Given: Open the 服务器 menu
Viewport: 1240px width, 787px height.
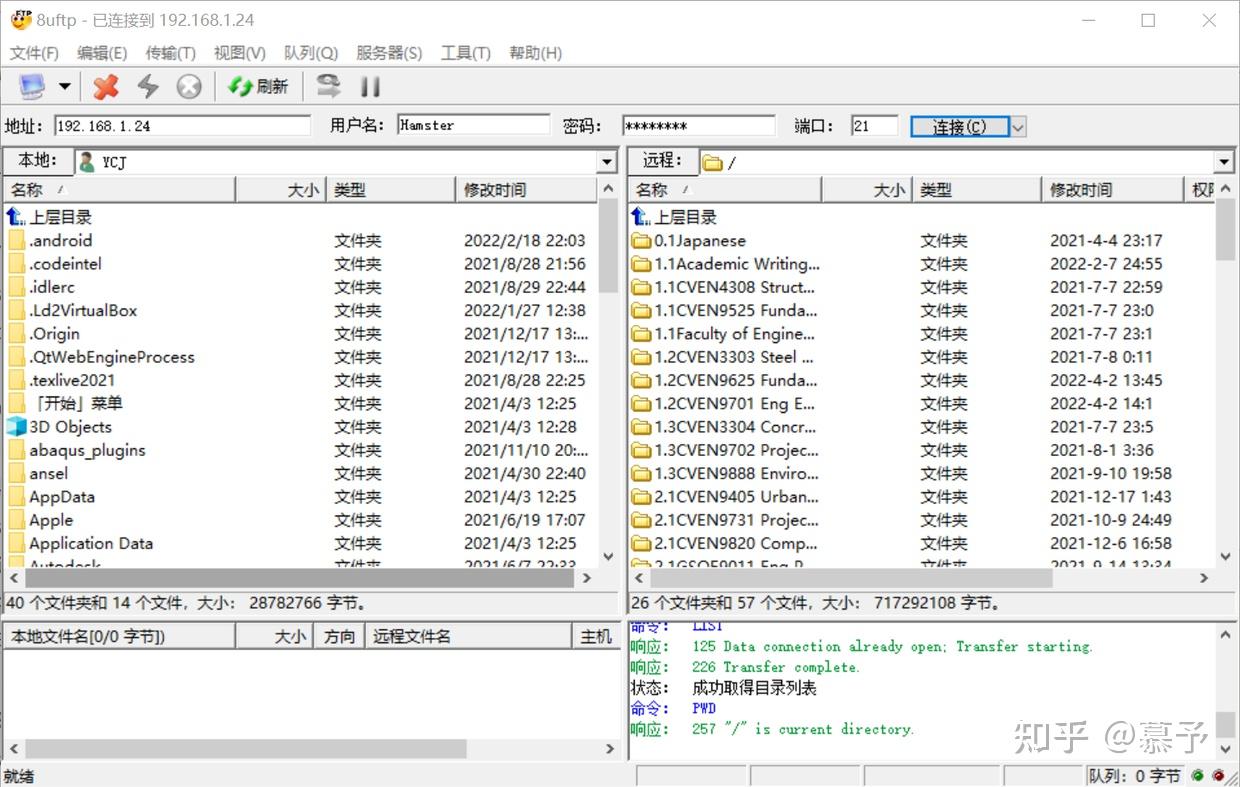Looking at the screenshot, I should (x=388, y=53).
